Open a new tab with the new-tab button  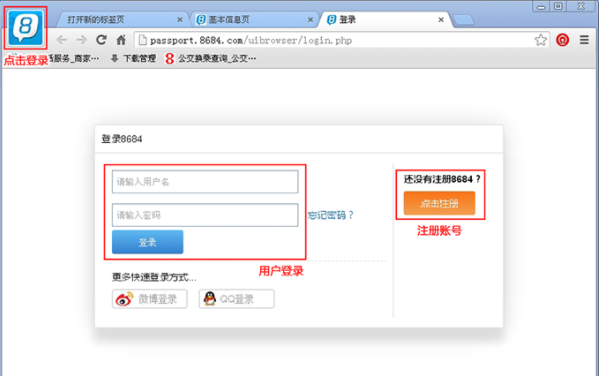coord(464,20)
